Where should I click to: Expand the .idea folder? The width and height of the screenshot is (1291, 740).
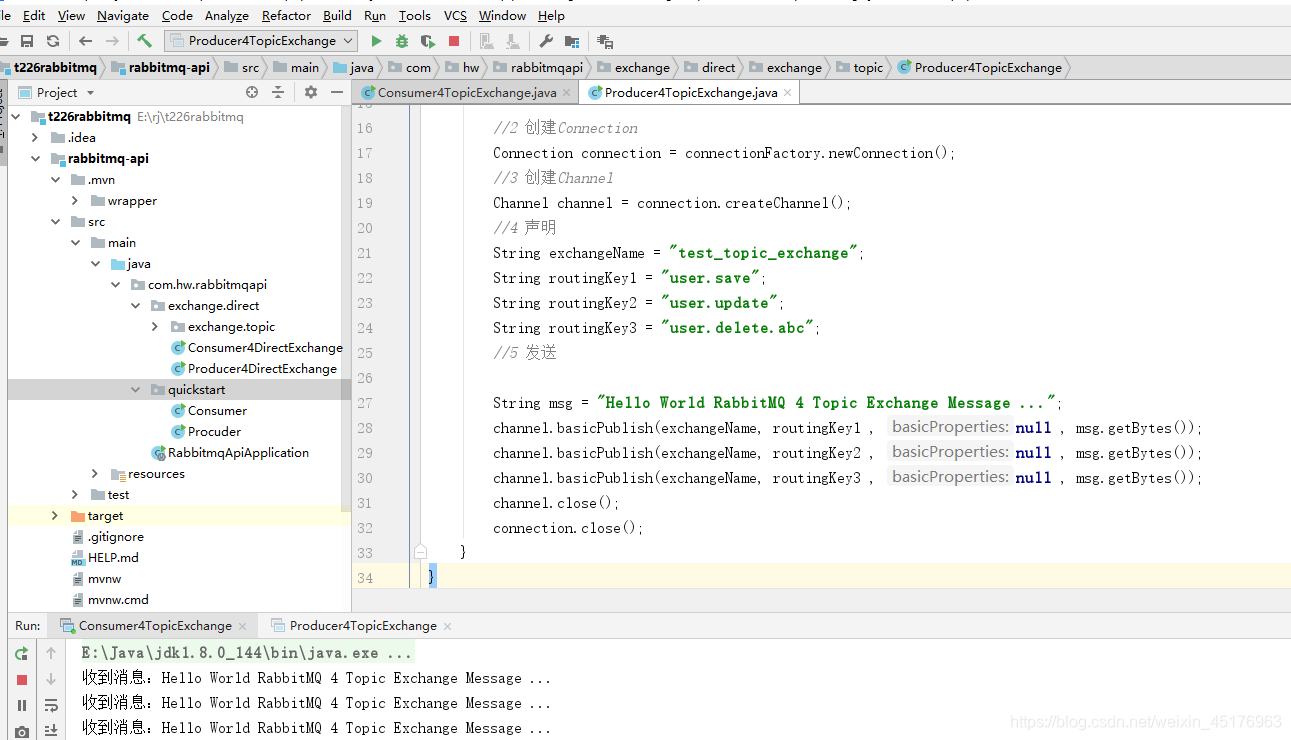35,137
